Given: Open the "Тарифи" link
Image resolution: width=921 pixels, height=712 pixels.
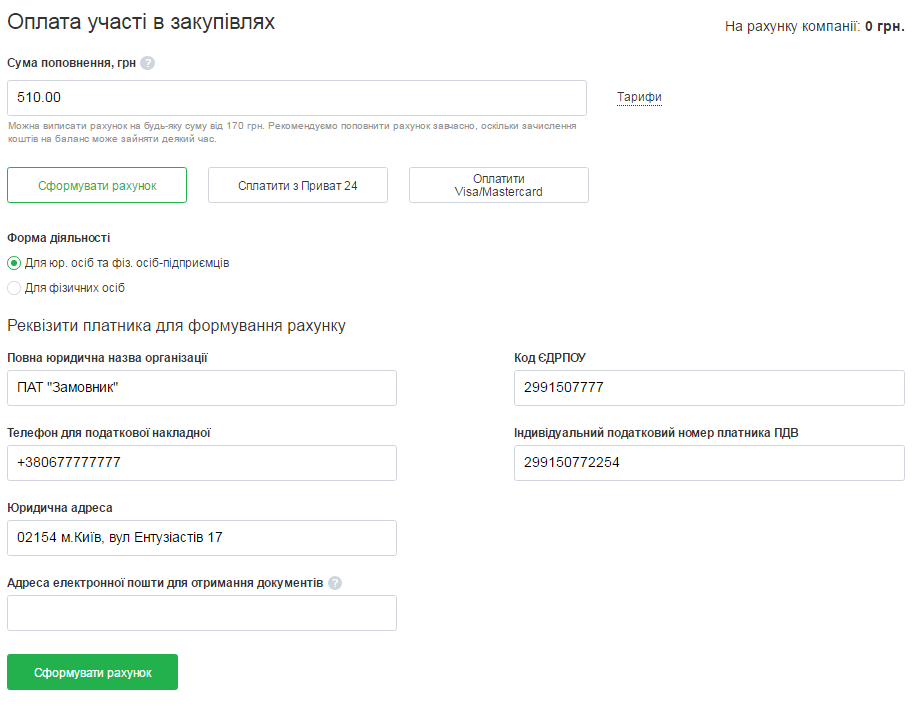Looking at the screenshot, I should [639, 97].
